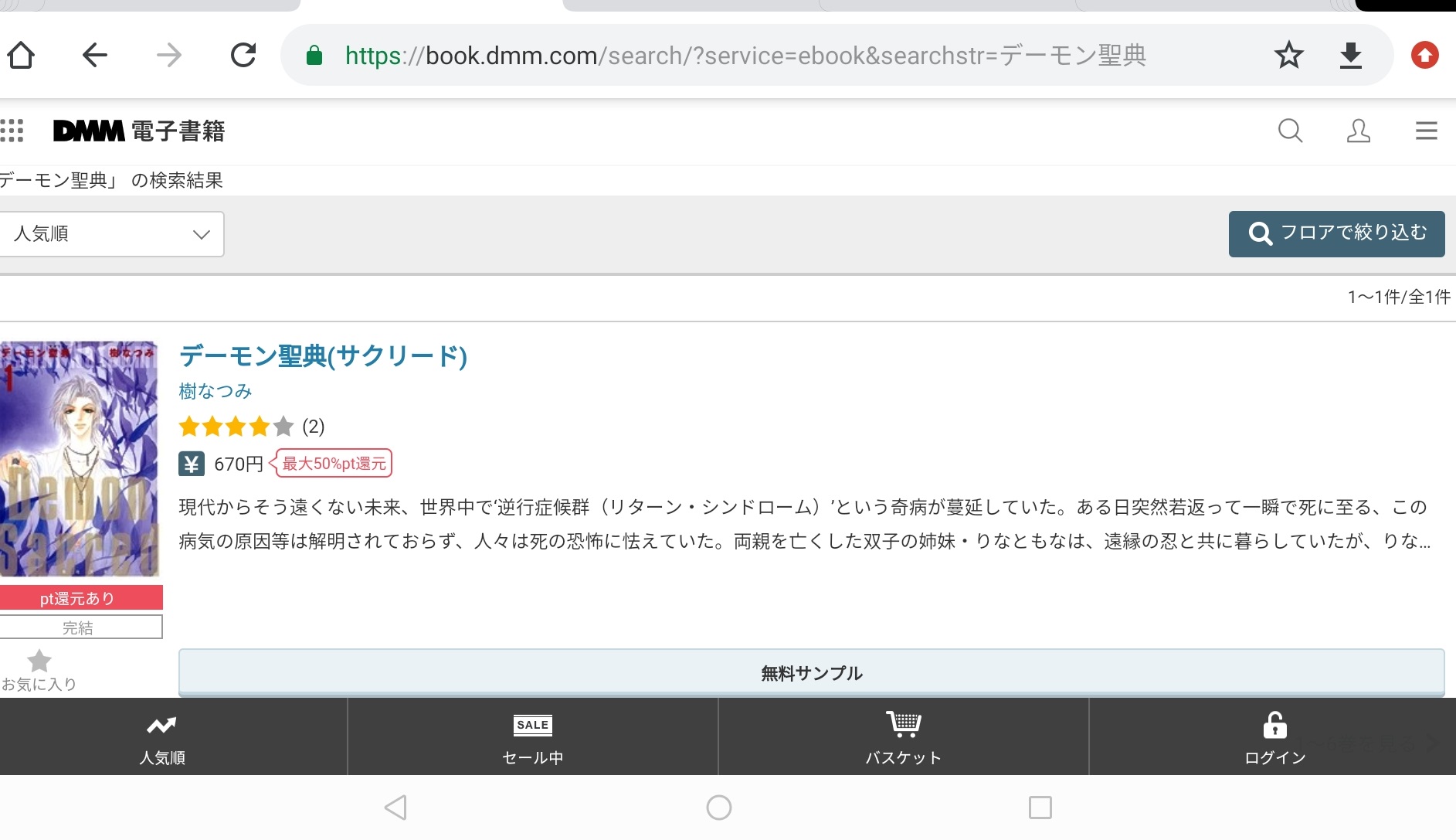This screenshot has height=840, width=1456.
Task: Reload the page with the refresh icon
Action: tap(243, 56)
